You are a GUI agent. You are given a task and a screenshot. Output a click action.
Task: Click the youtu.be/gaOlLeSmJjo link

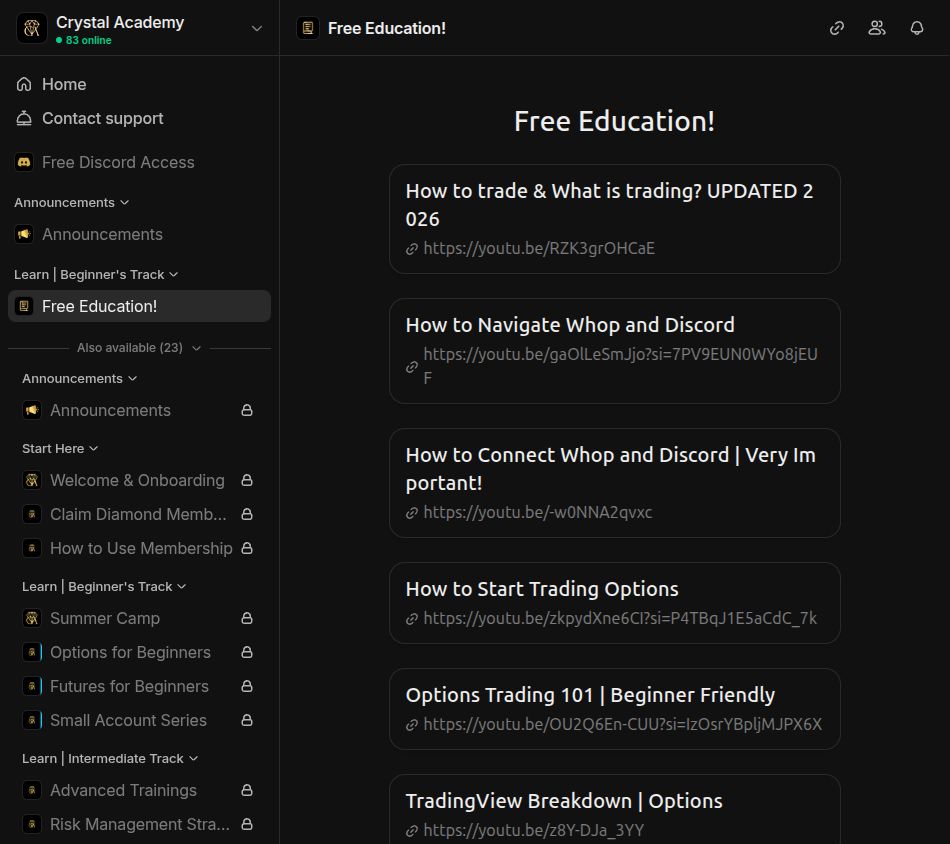[620, 365]
